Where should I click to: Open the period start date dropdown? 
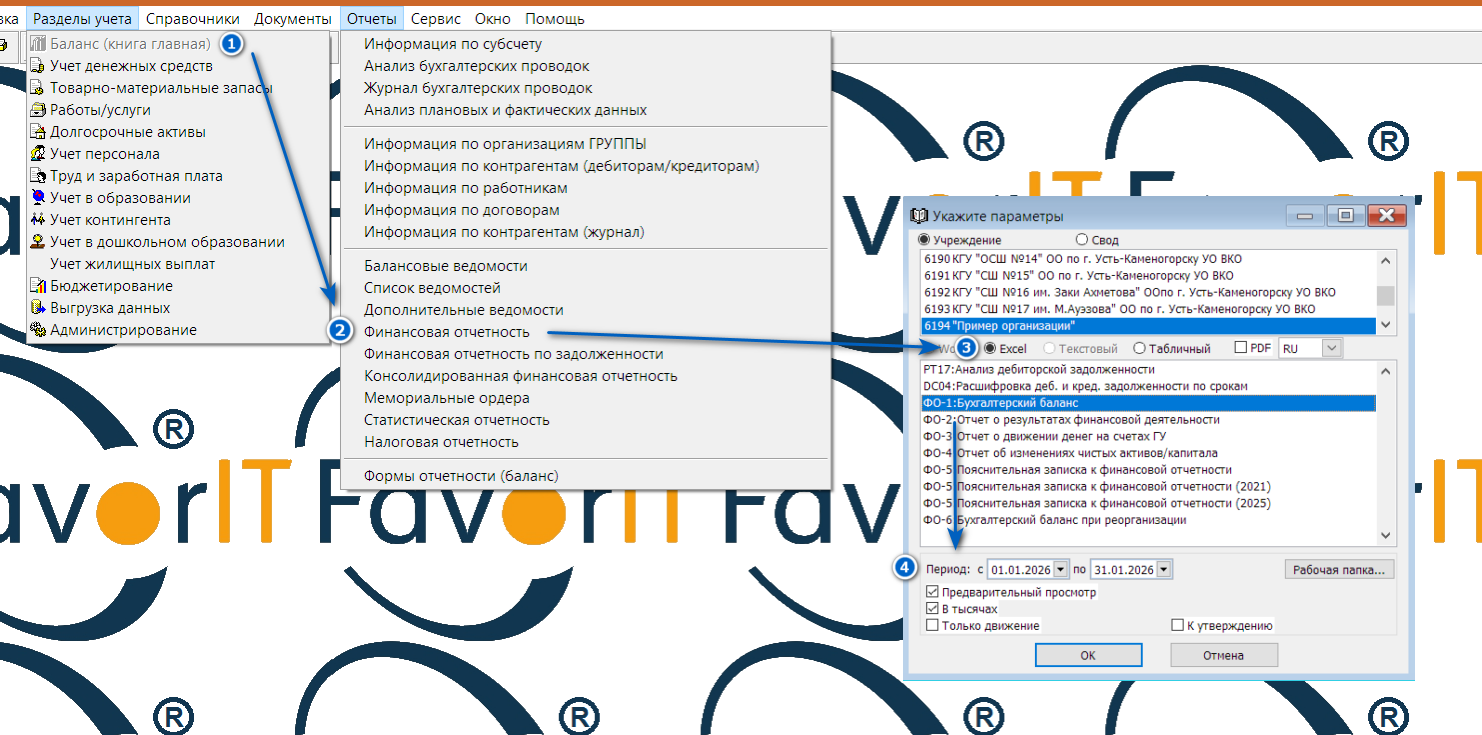pyautogui.click(x=1061, y=570)
